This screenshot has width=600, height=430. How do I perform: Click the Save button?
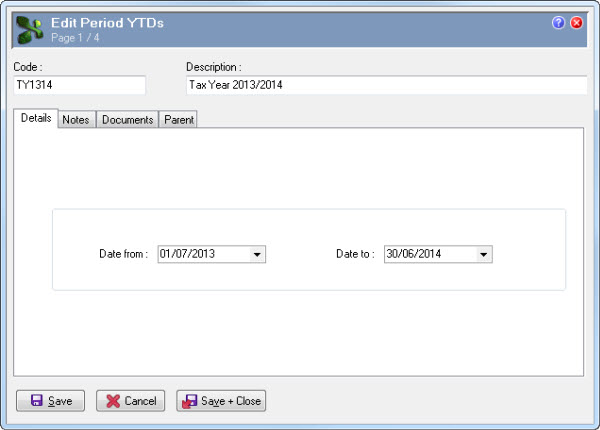click(x=51, y=401)
